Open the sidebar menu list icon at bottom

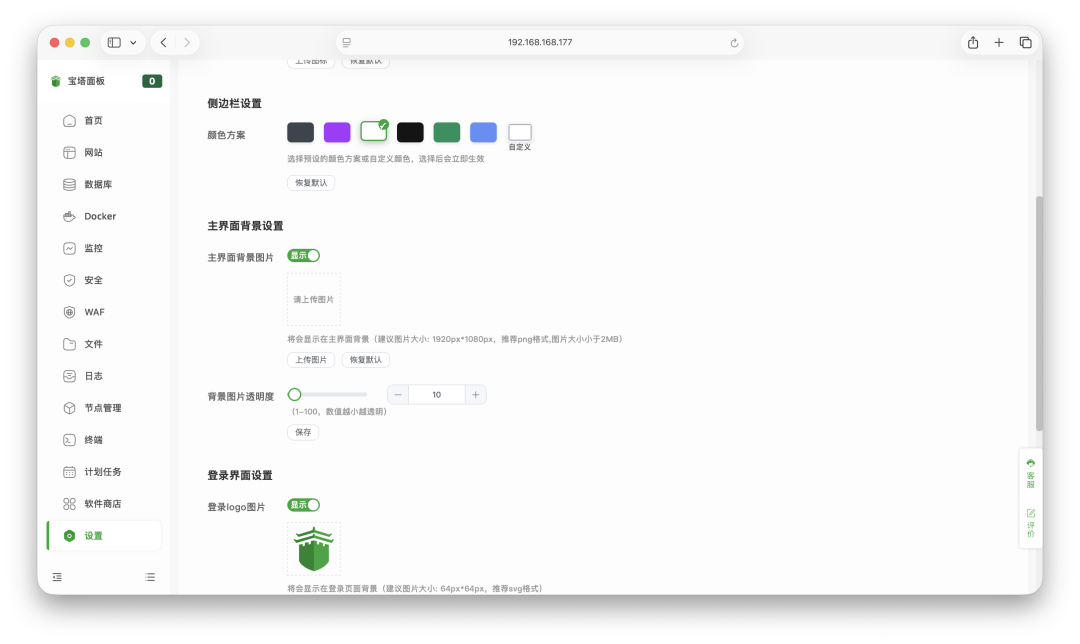(150, 577)
